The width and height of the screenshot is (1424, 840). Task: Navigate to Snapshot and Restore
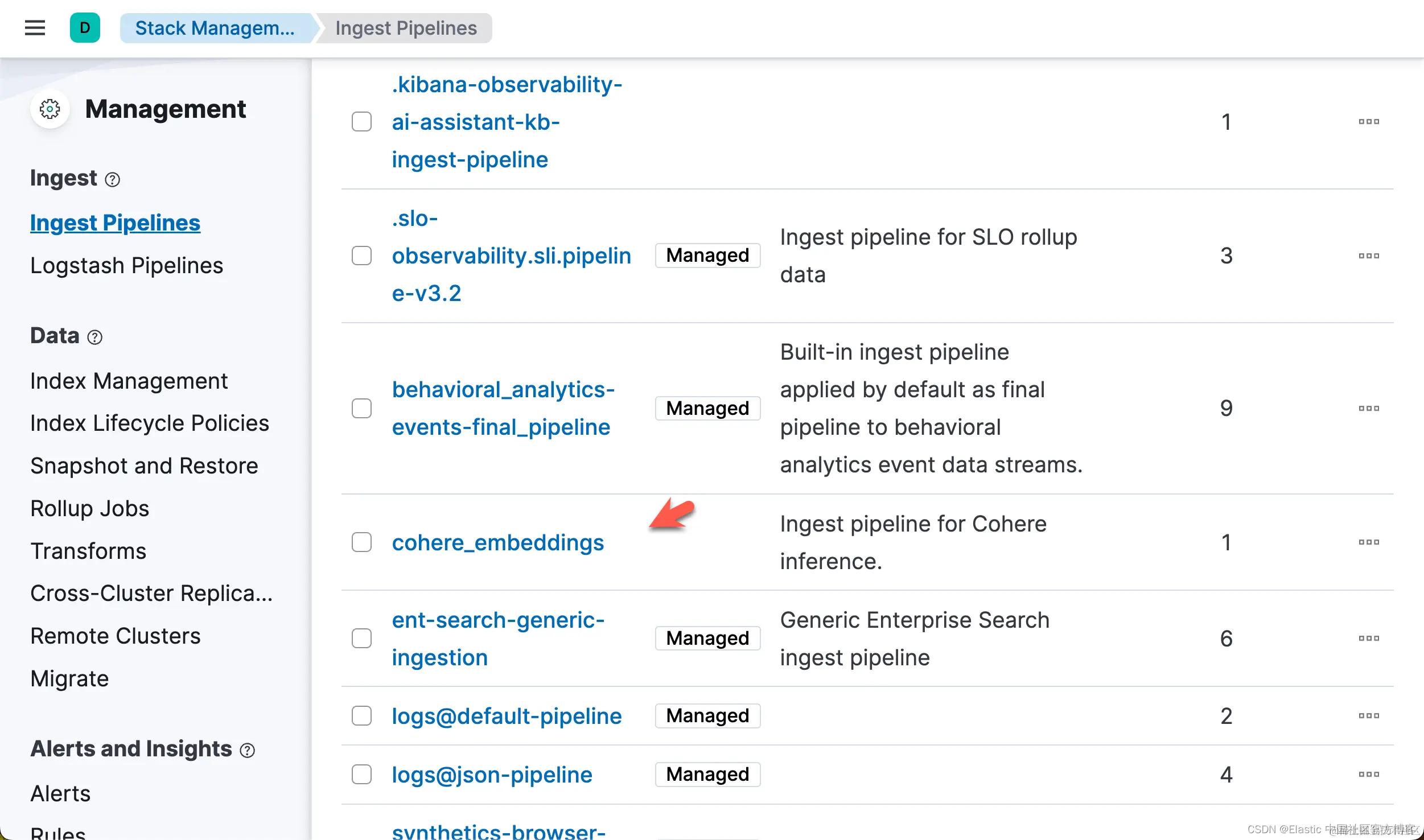(144, 466)
